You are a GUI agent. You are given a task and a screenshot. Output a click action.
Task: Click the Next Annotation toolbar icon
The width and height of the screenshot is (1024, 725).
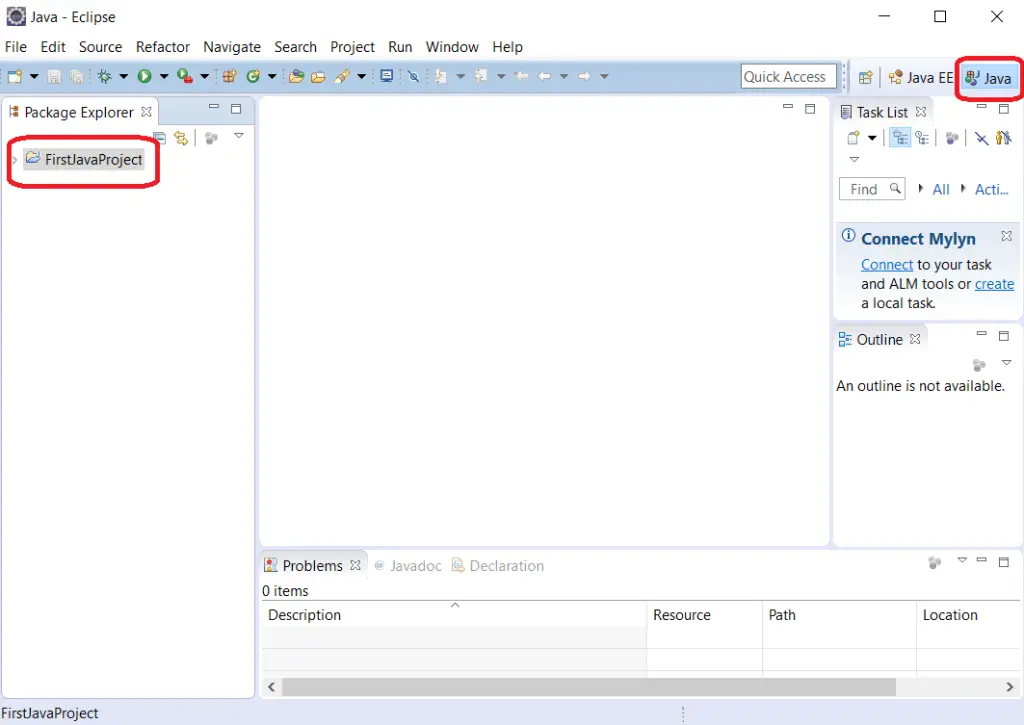coord(441,76)
